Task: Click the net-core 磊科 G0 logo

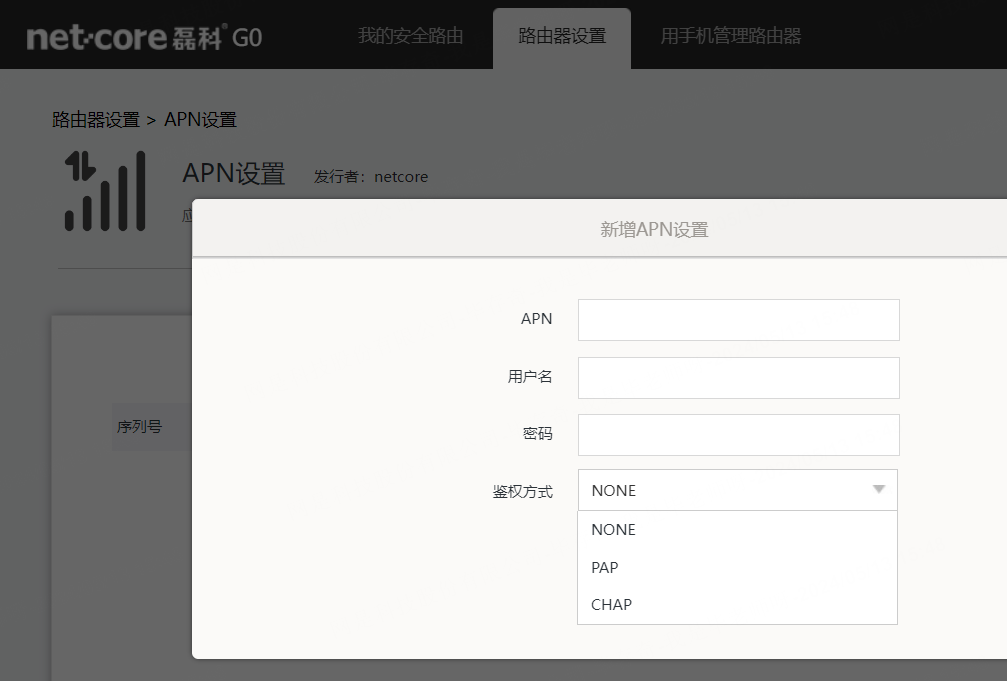Action: [144, 37]
